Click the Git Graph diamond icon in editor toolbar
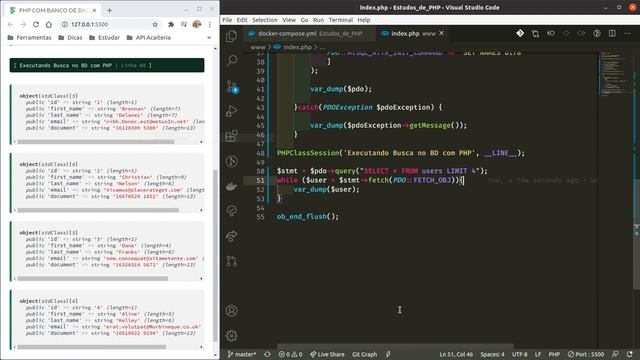 tap(520, 33)
